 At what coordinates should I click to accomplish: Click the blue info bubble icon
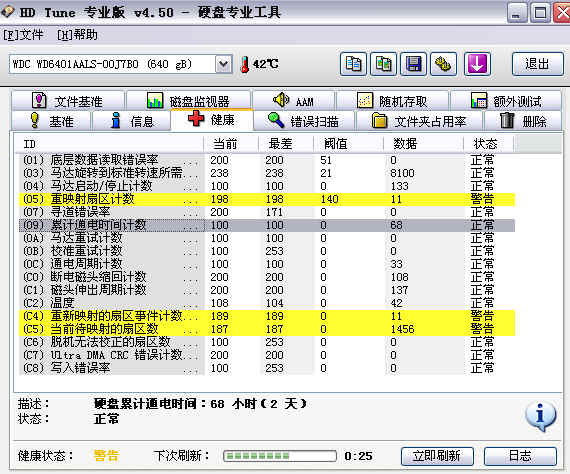coord(541,415)
